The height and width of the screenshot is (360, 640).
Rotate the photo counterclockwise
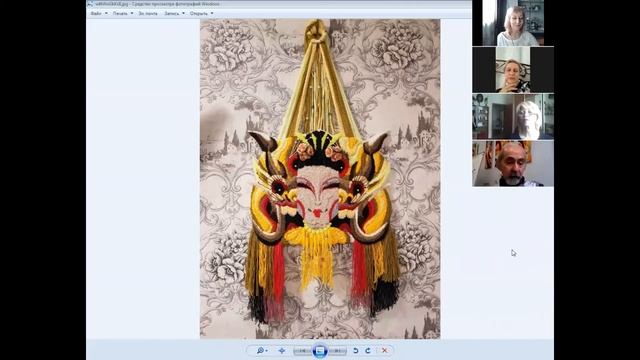click(356, 351)
